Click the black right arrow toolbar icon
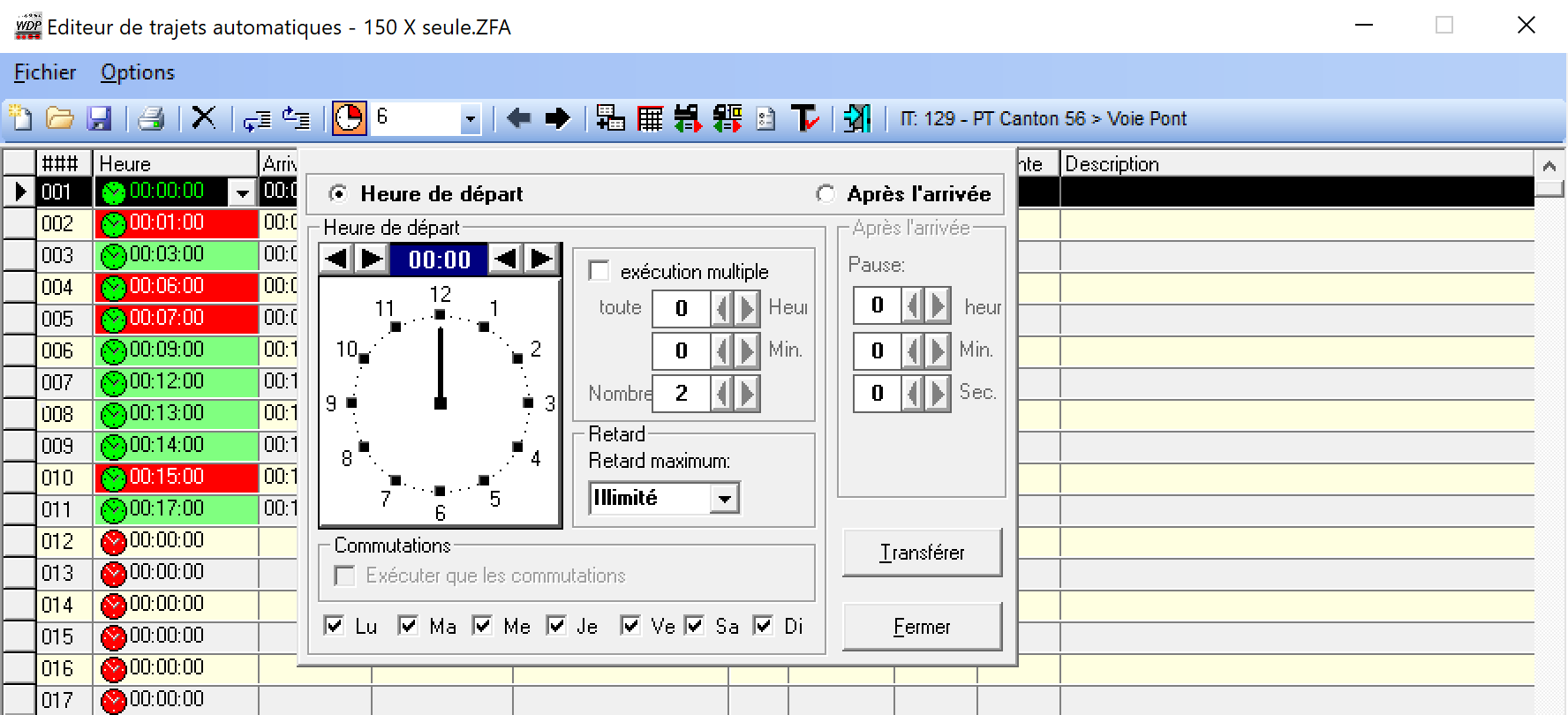Viewport: 1568px width, 715px height. [557, 118]
